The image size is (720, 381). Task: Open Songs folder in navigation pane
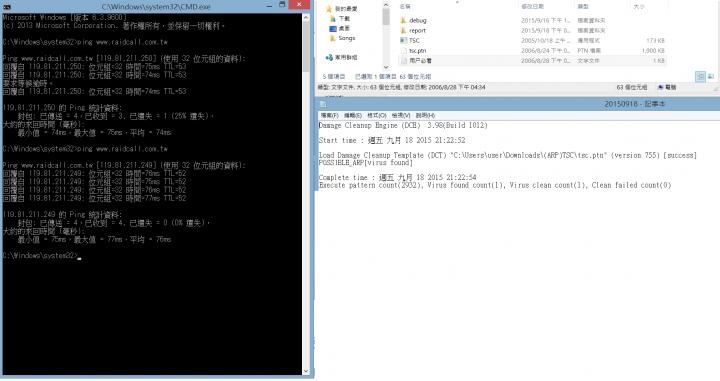click(346, 38)
